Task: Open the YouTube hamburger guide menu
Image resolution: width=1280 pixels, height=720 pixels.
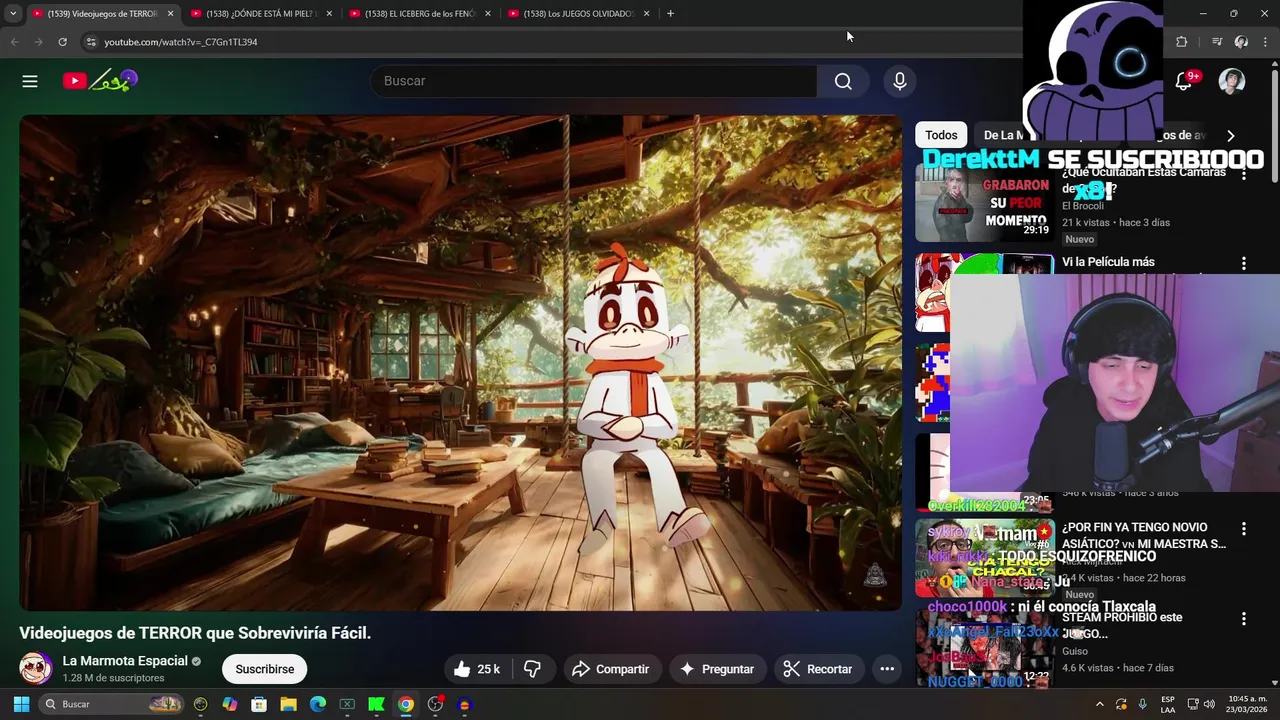Action: tap(30, 81)
